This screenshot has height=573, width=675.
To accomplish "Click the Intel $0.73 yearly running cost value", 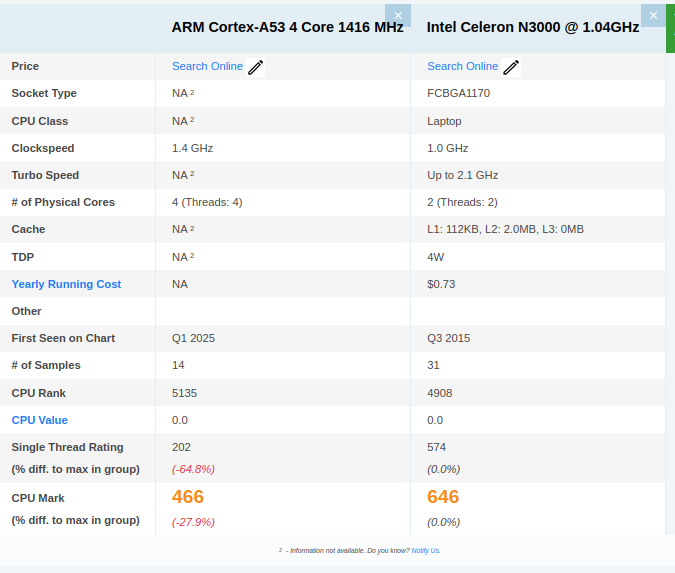I will tap(441, 284).
